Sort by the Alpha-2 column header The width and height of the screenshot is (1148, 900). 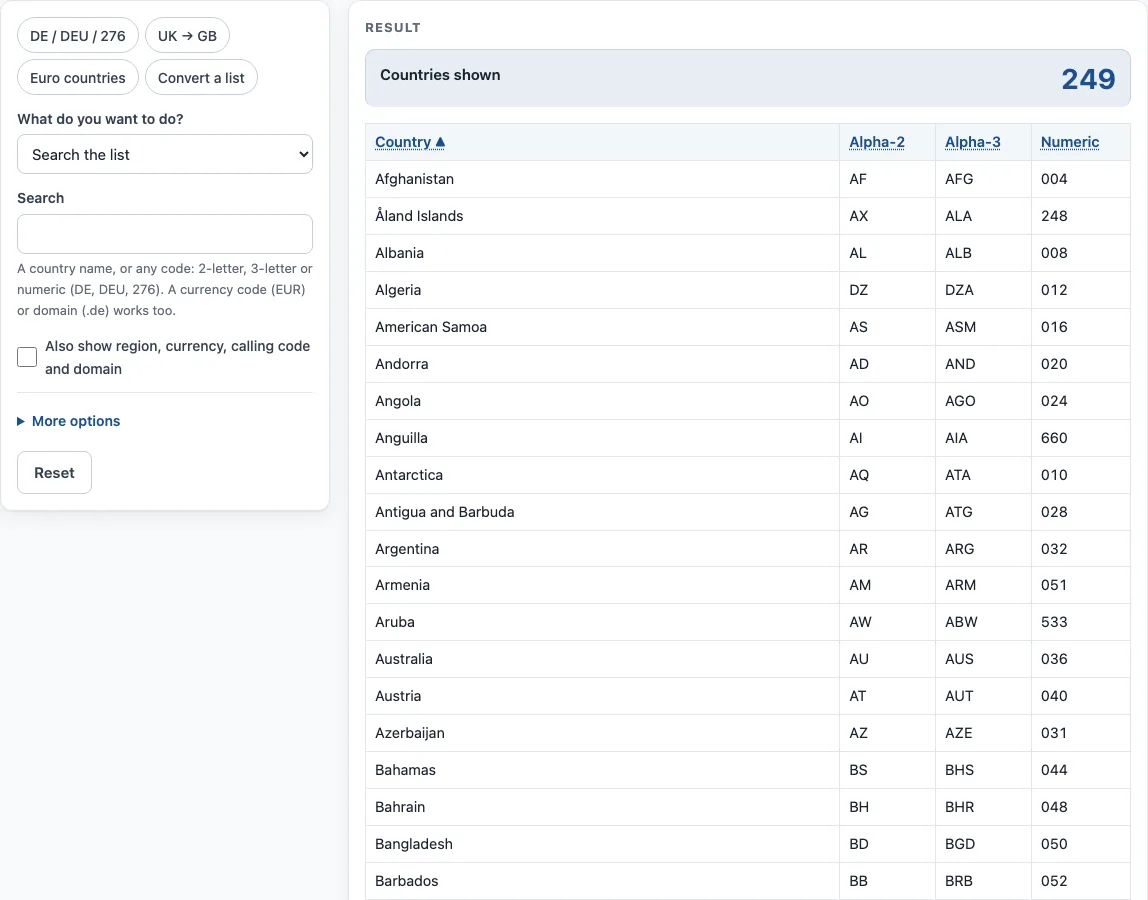[876, 142]
